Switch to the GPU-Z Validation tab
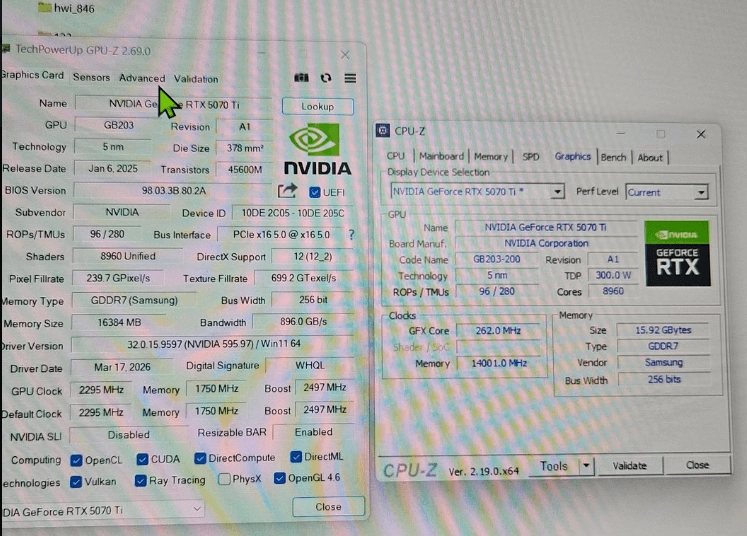747x536 pixels. (x=196, y=79)
